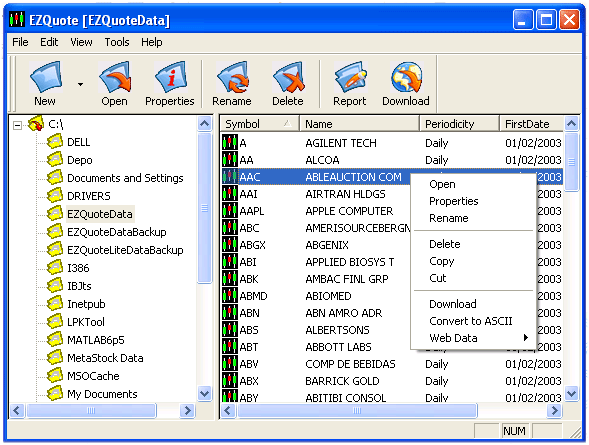Choose Properties in the context menu

pos(473,201)
